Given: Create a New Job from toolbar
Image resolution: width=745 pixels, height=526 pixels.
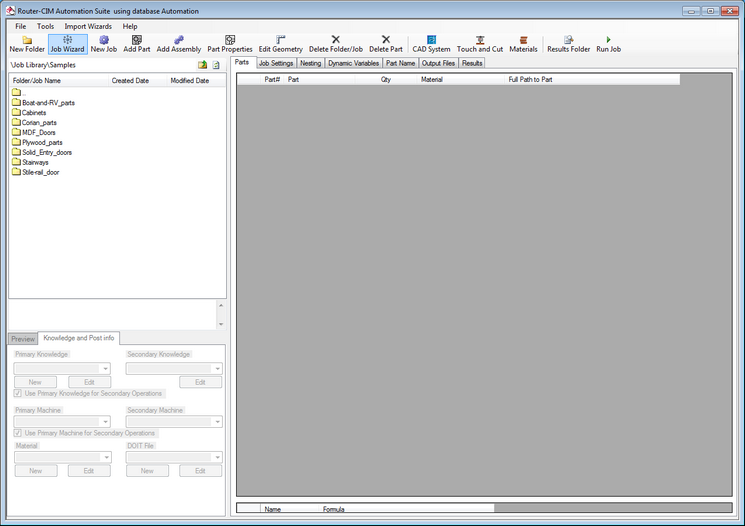Looking at the screenshot, I should pos(104,44).
